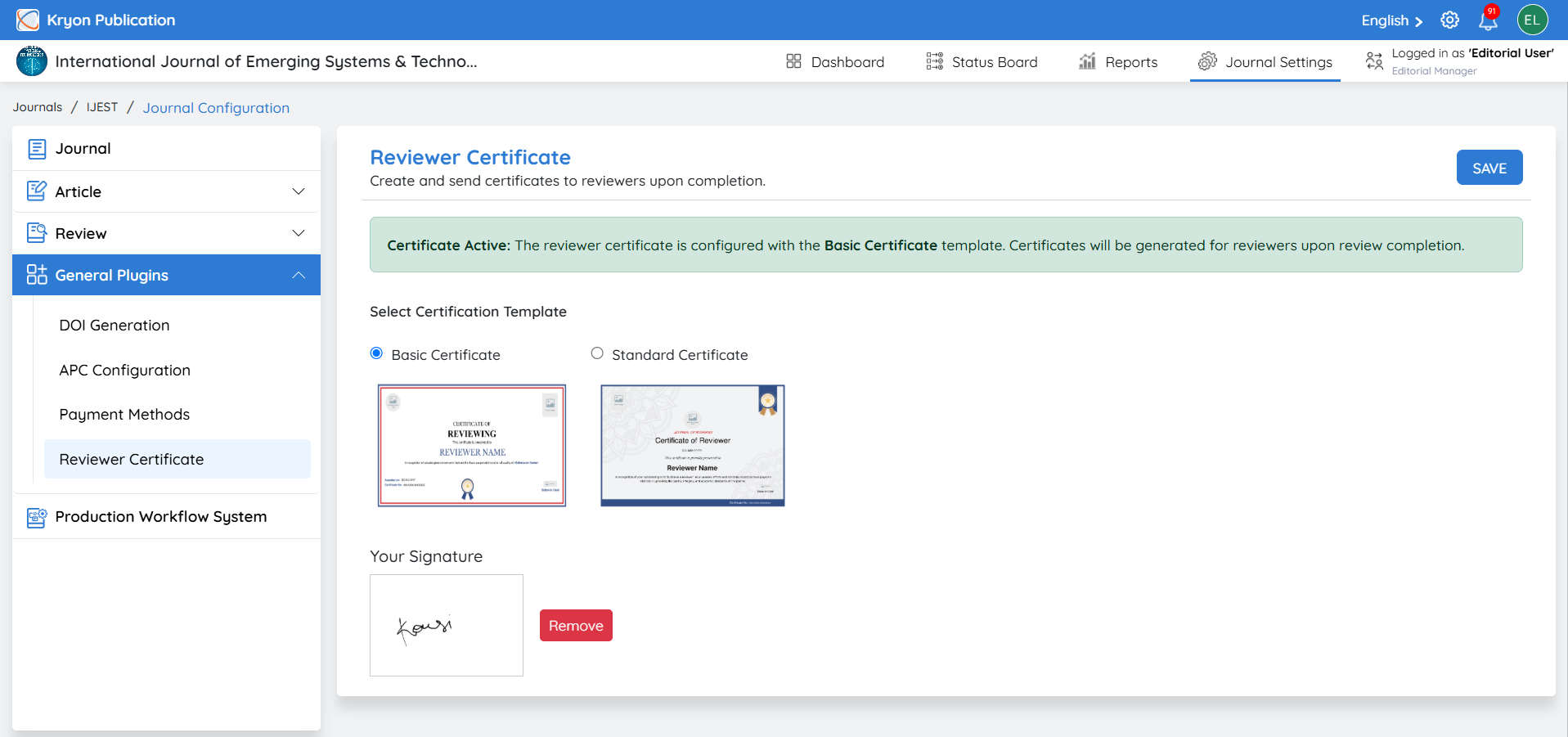Open the Journal Settings tab
The image size is (1568, 737).
click(x=1265, y=61)
